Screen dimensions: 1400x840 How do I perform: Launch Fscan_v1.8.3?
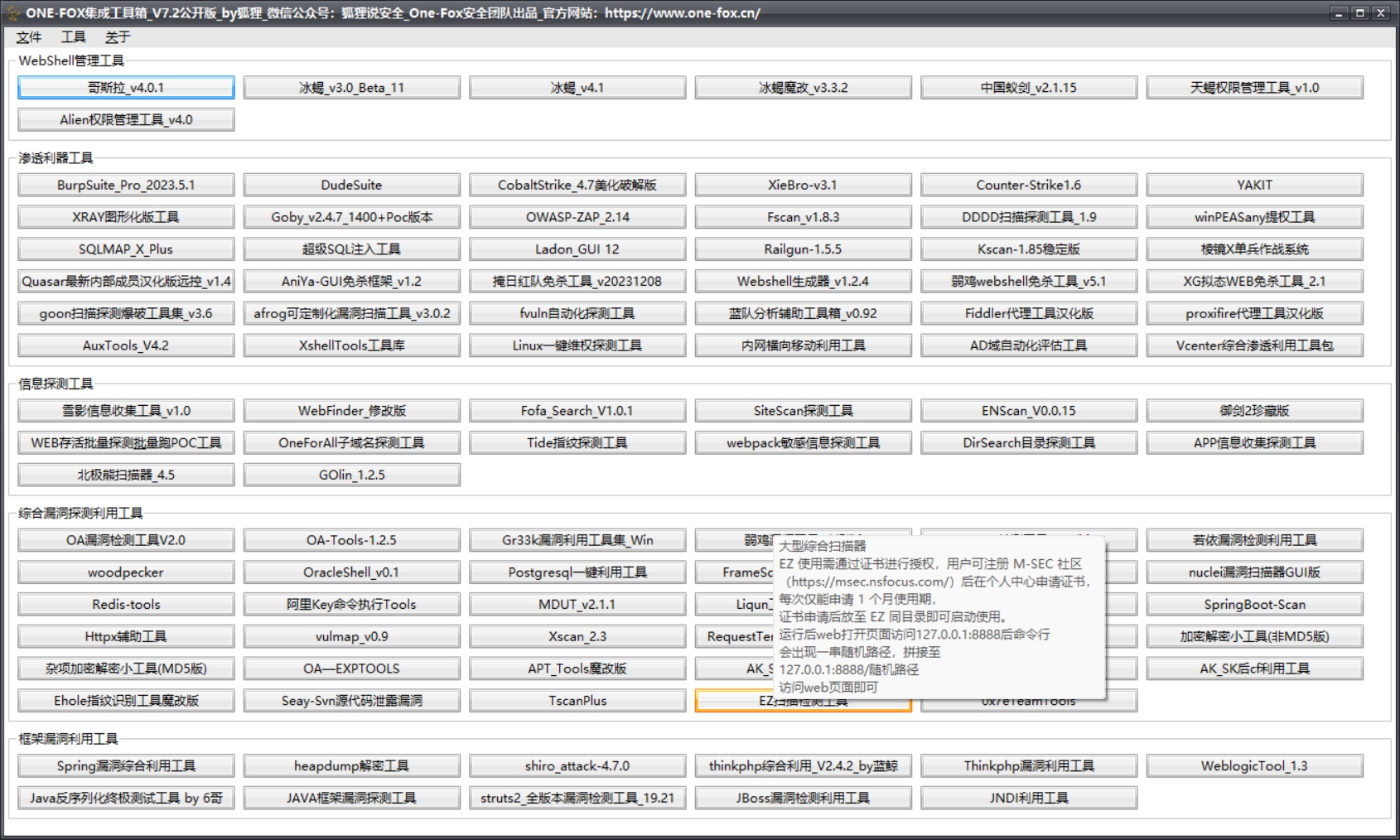point(804,217)
